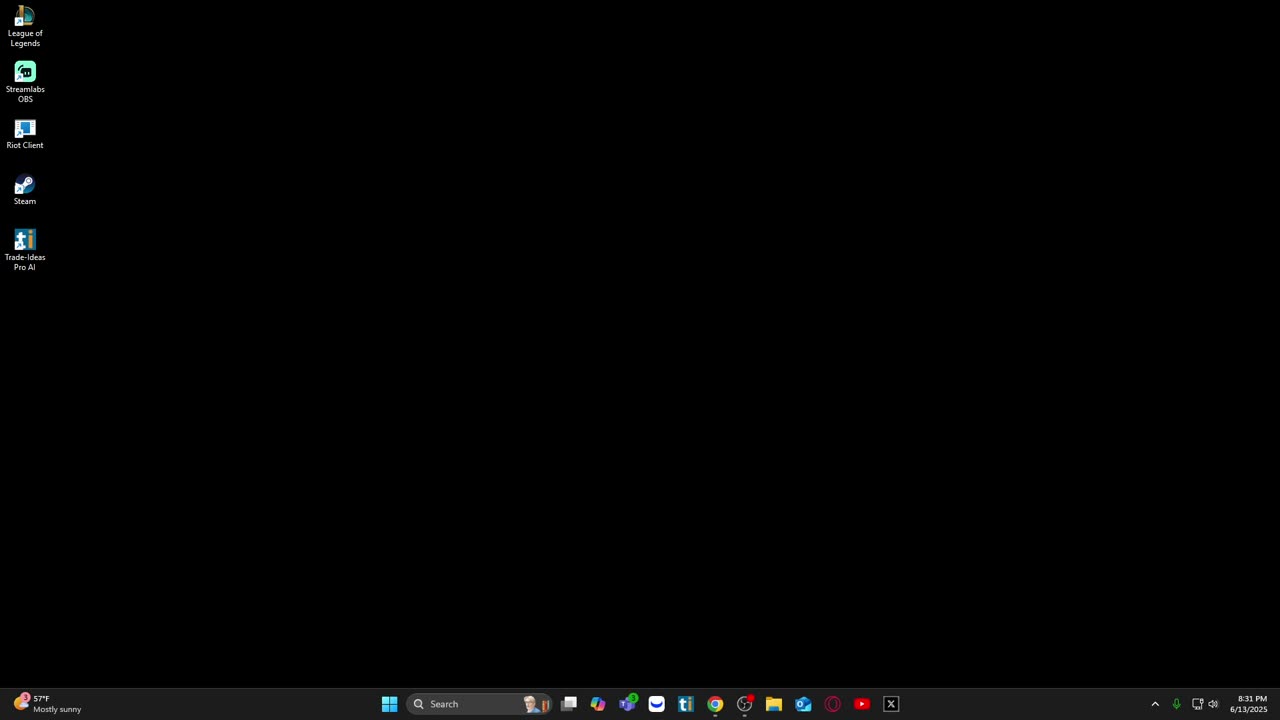The image size is (1280, 720).
Task: Open the volume control tray icon
Action: click(1213, 704)
